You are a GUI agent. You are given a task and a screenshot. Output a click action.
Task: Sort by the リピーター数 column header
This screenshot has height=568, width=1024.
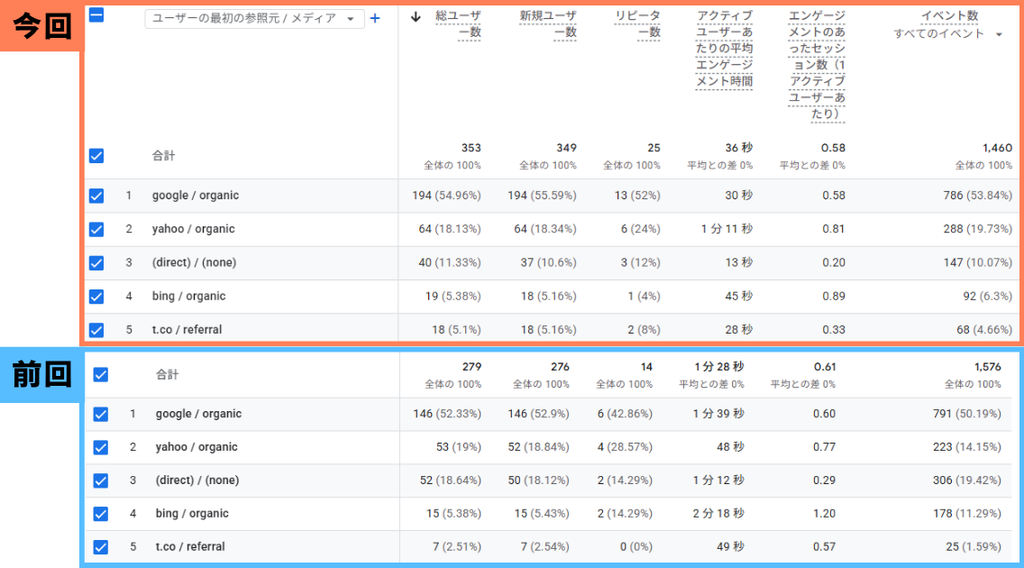click(637, 24)
